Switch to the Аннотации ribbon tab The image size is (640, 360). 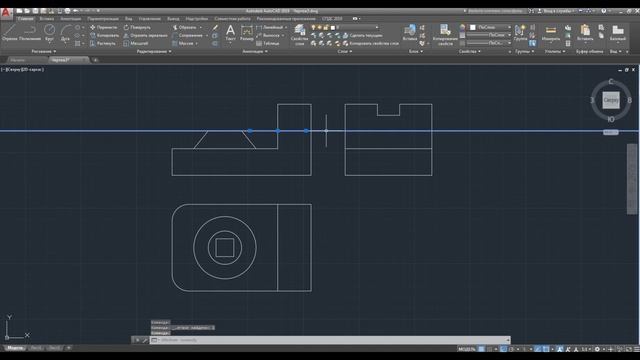click(x=70, y=19)
